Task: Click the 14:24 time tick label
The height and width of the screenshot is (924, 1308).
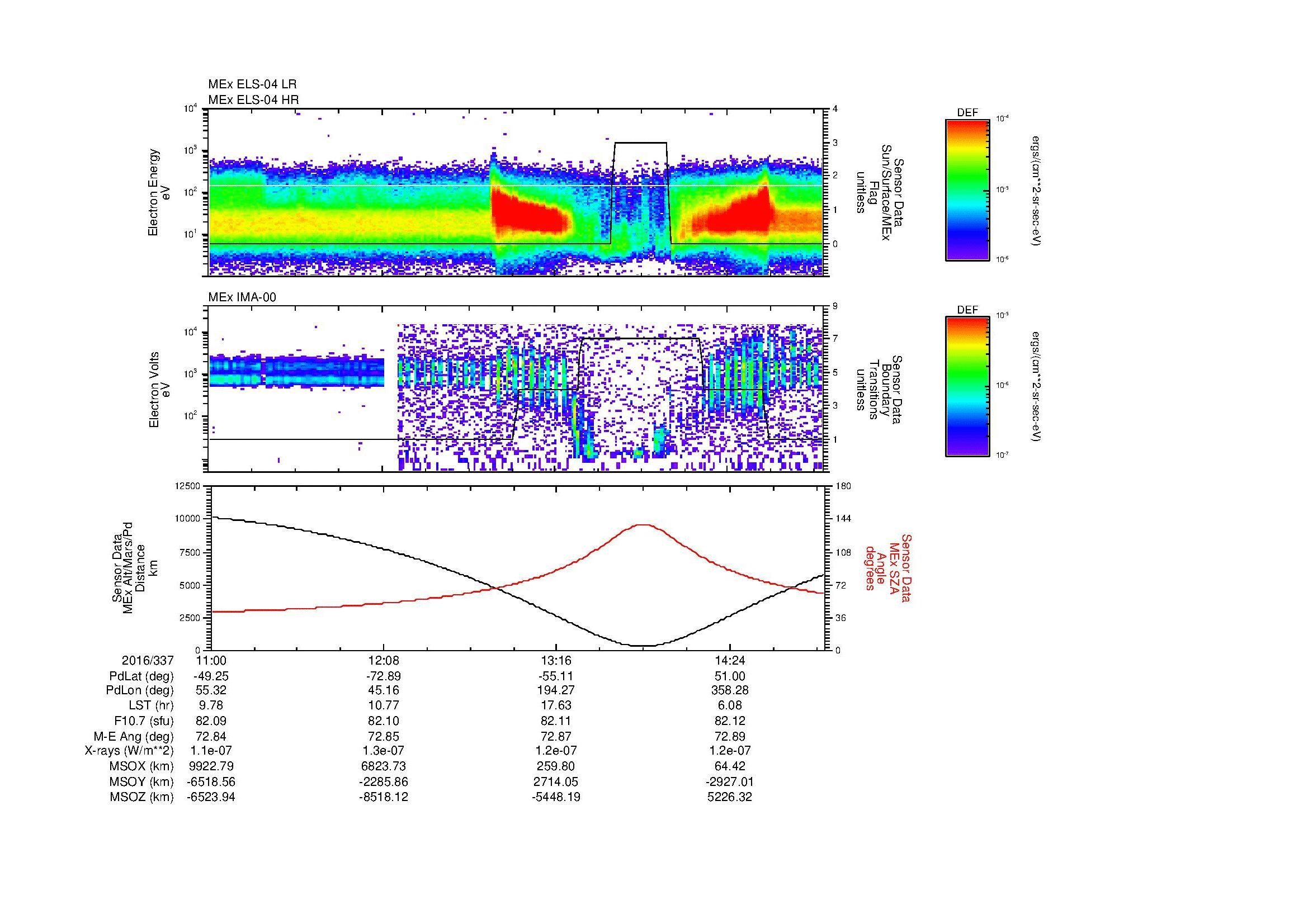Action: click(730, 660)
